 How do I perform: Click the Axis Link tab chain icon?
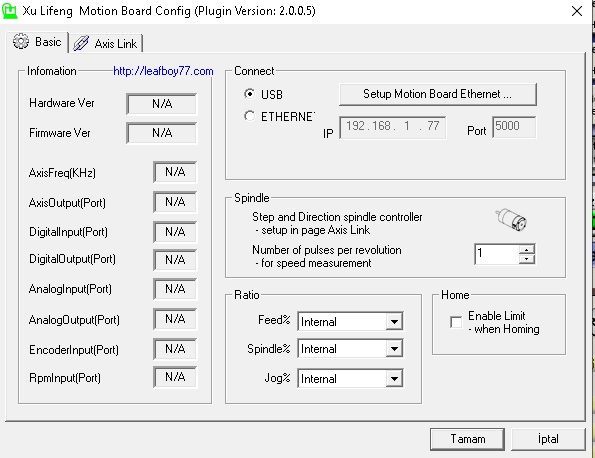point(81,43)
